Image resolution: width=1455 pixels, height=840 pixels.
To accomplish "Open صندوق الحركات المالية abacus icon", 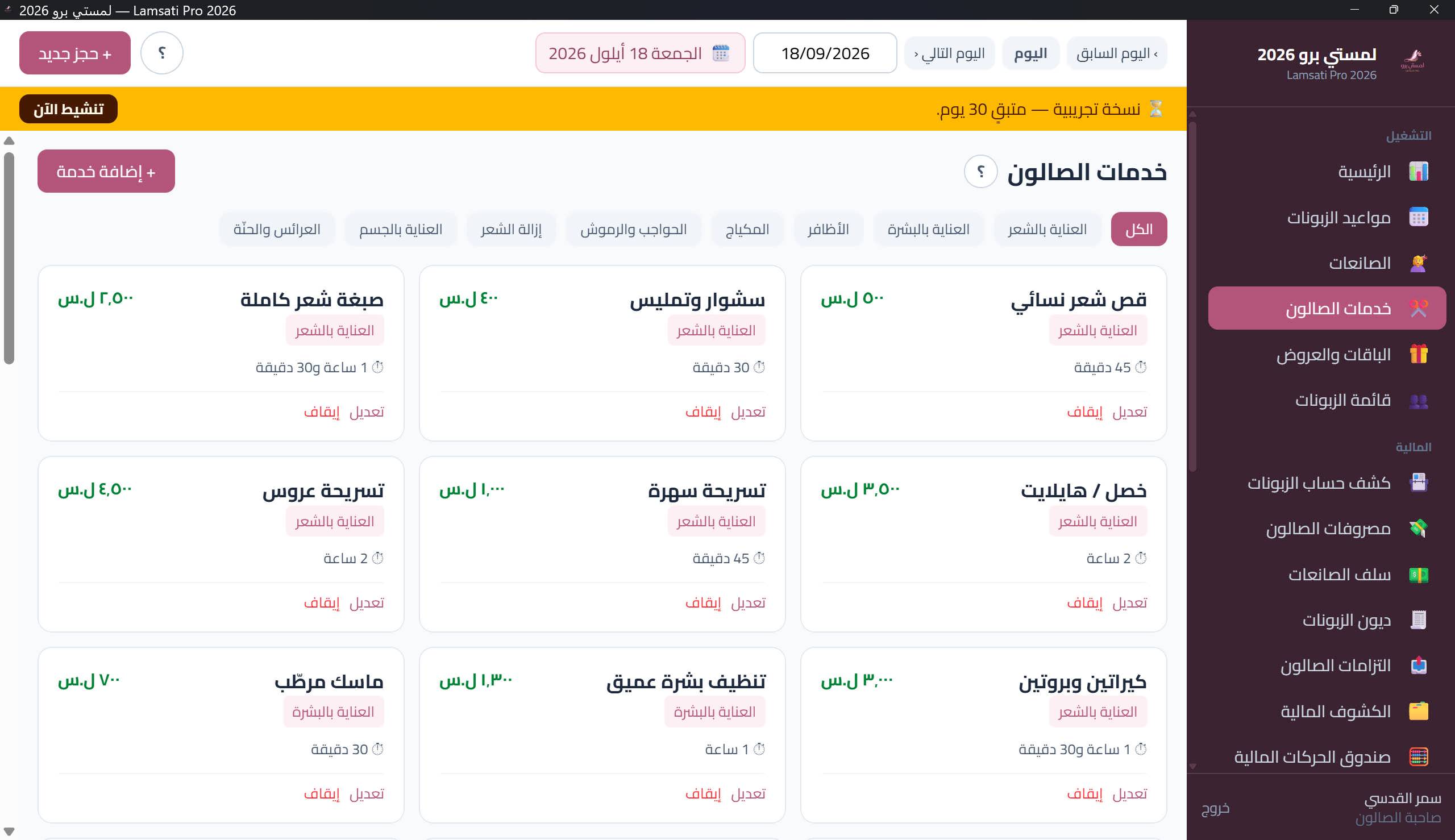I will pos(1418,757).
